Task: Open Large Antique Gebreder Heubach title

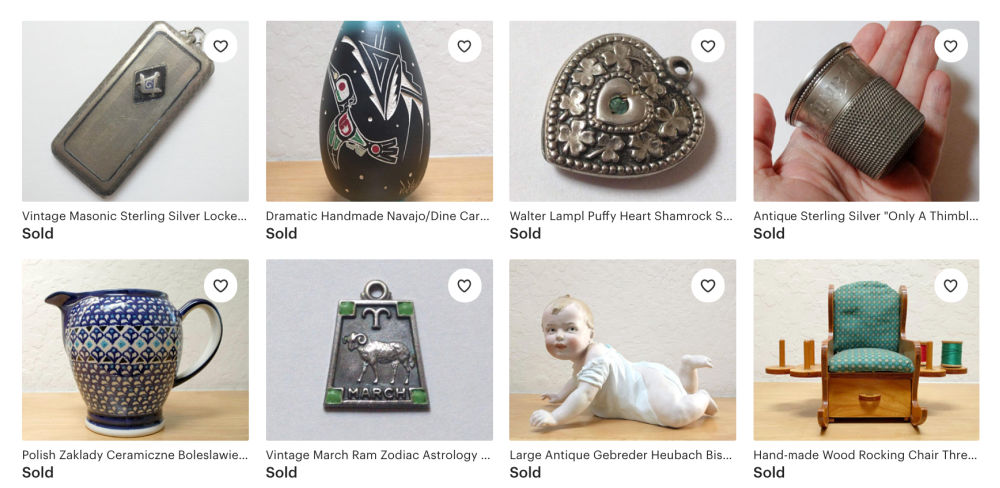Action: [x=621, y=455]
